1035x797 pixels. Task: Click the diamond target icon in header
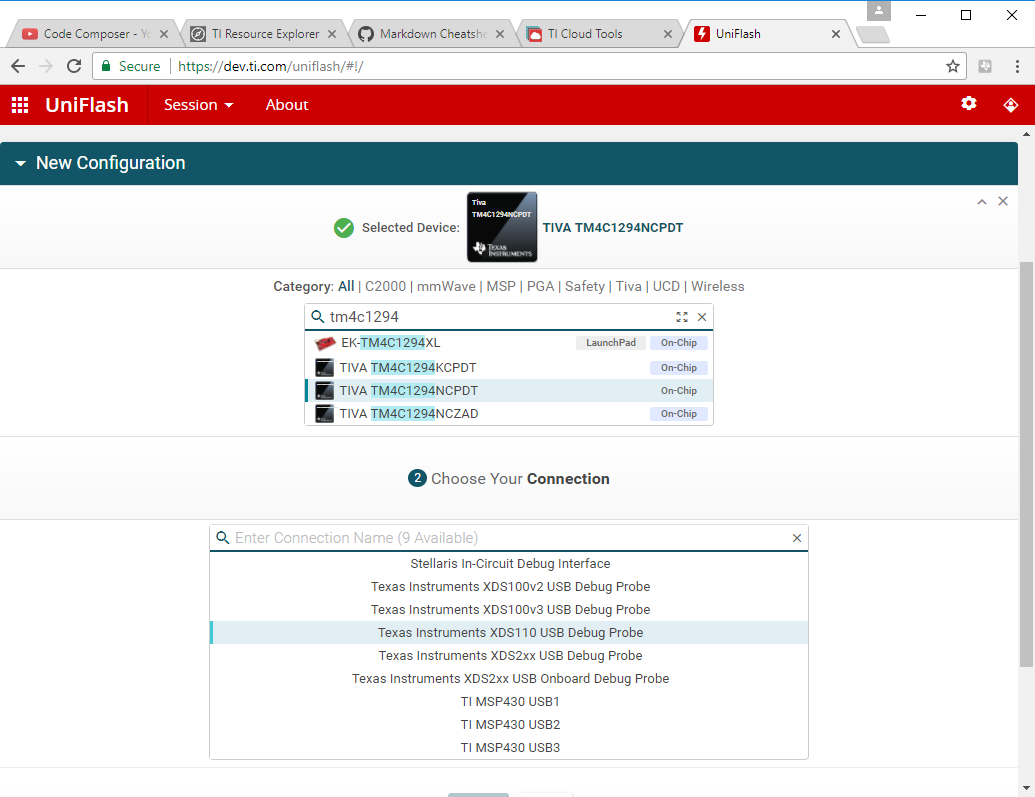pyautogui.click(x=1011, y=105)
